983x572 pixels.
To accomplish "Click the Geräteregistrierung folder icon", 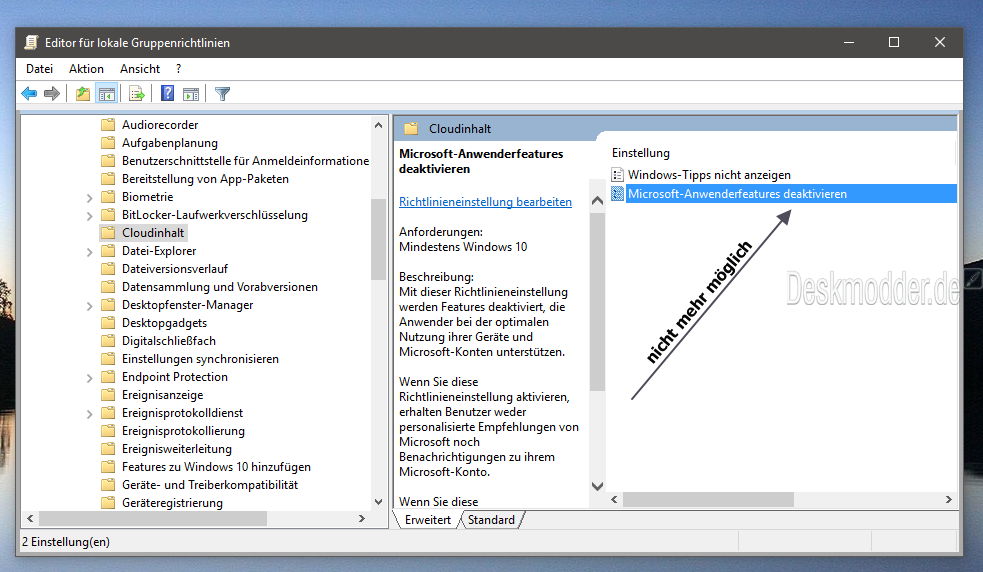I will point(108,502).
